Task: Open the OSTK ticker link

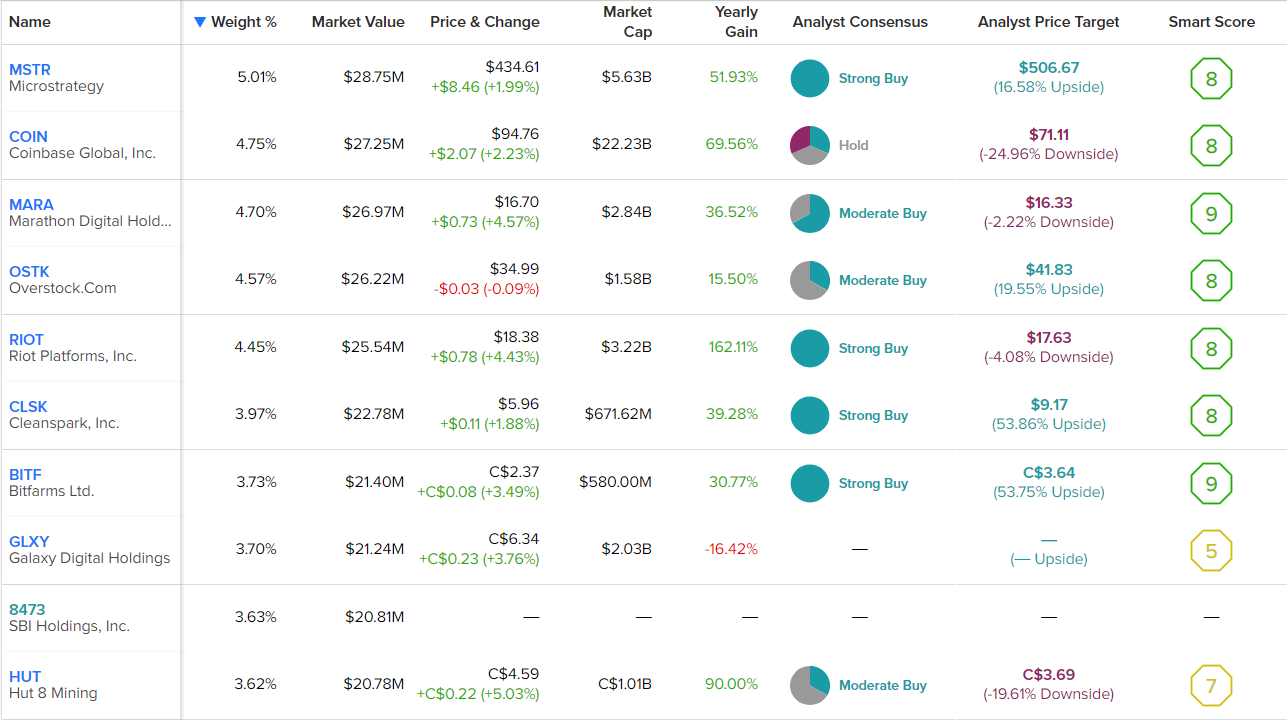Action: point(29,272)
